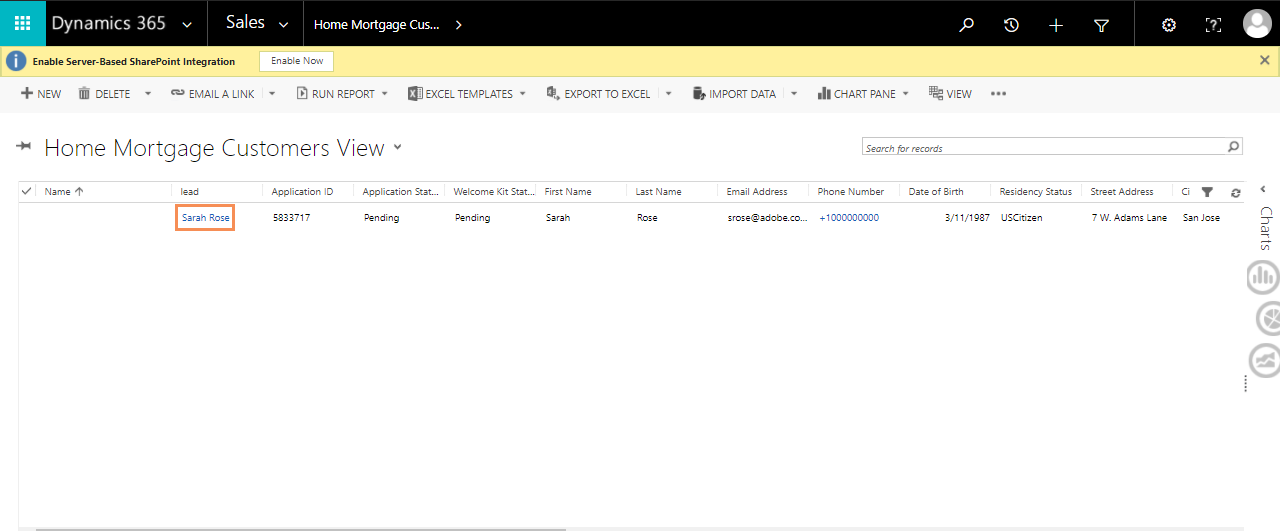Select the 5833717 application ID cell
The width and height of the screenshot is (1280, 531).
[291, 217]
